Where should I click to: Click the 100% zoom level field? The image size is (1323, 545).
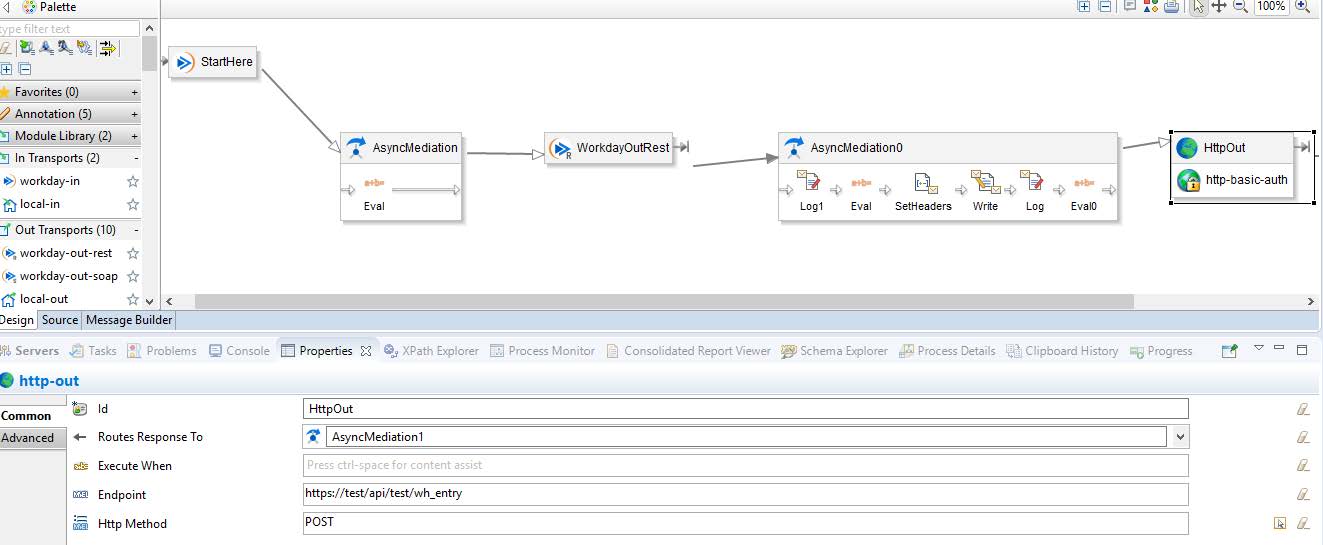[1271, 6]
